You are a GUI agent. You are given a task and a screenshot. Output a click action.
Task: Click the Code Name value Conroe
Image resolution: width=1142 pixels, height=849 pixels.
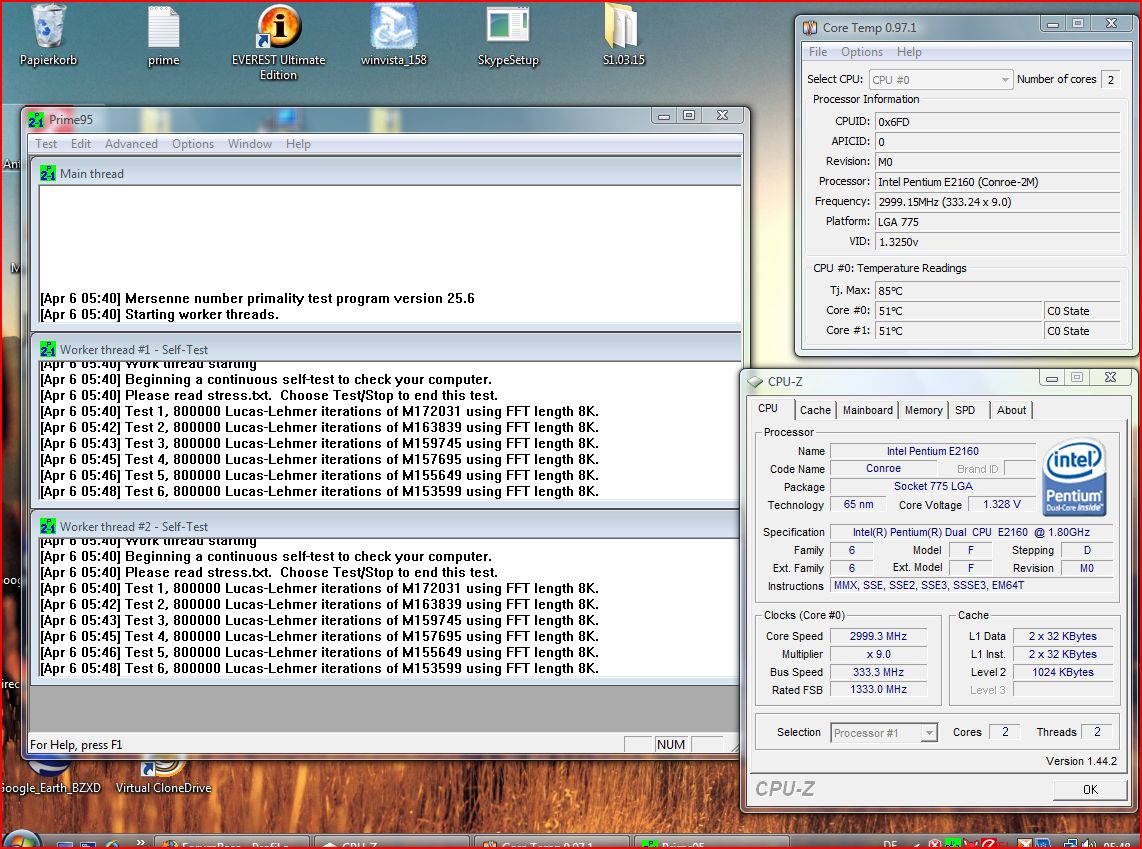pyautogui.click(x=883, y=469)
